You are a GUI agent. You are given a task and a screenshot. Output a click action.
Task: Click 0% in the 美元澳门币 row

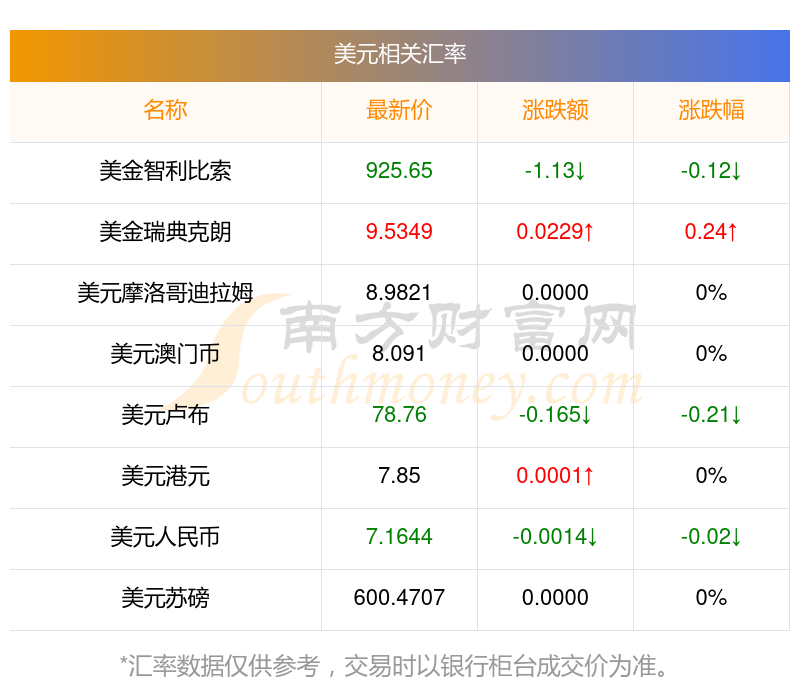pyautogui.click(x=711, y=354)
